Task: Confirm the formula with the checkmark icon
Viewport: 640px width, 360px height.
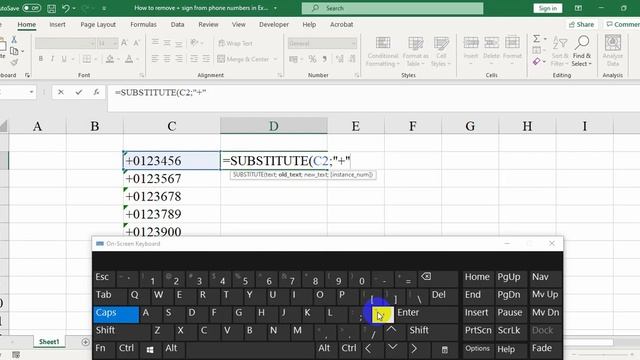Action: tap(79, 92)
